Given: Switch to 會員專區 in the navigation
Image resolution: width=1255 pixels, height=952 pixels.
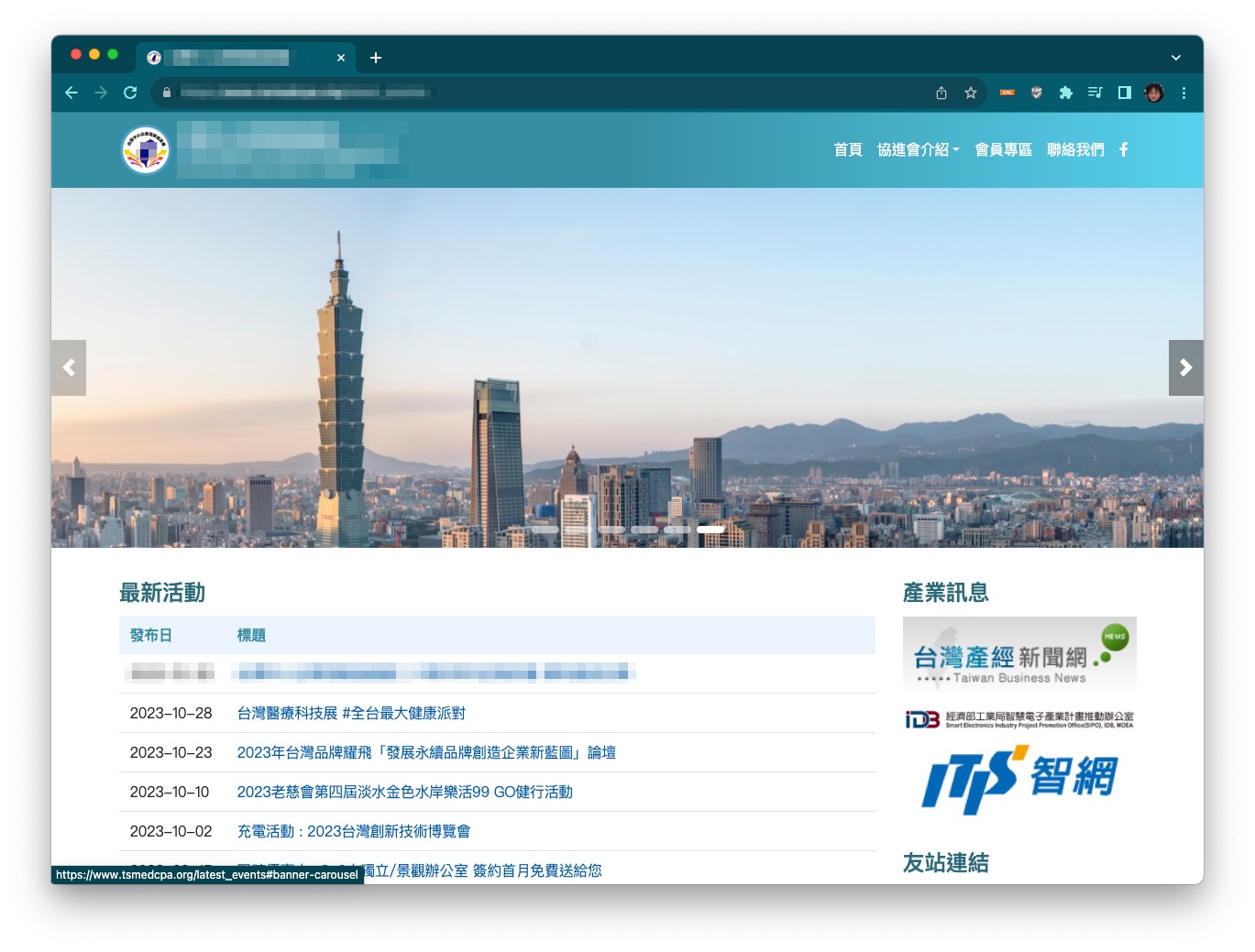Looking at the screenshot, I should coord(1003,149).
